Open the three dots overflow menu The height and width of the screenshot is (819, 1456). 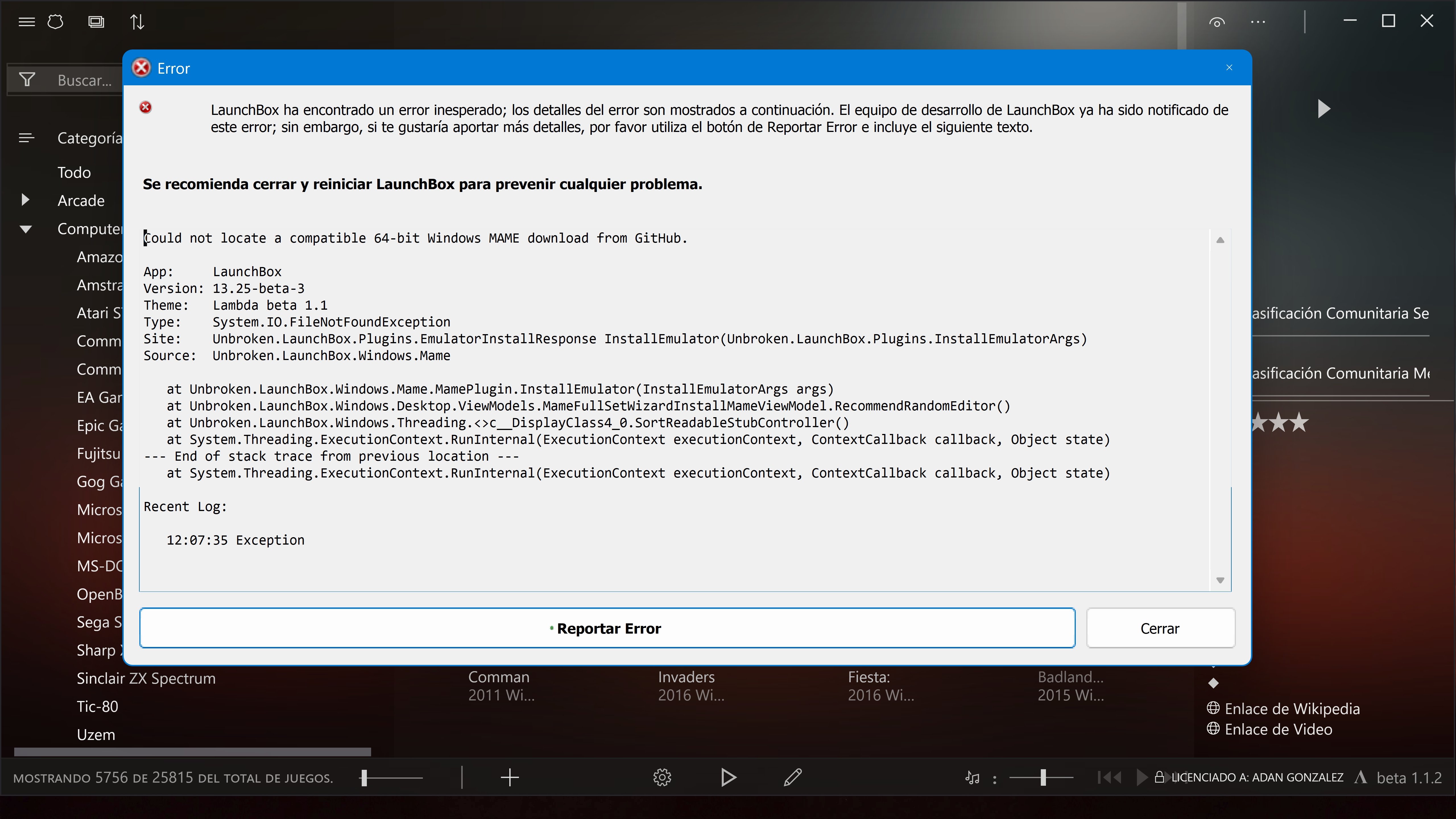(x=1258, y=22)
